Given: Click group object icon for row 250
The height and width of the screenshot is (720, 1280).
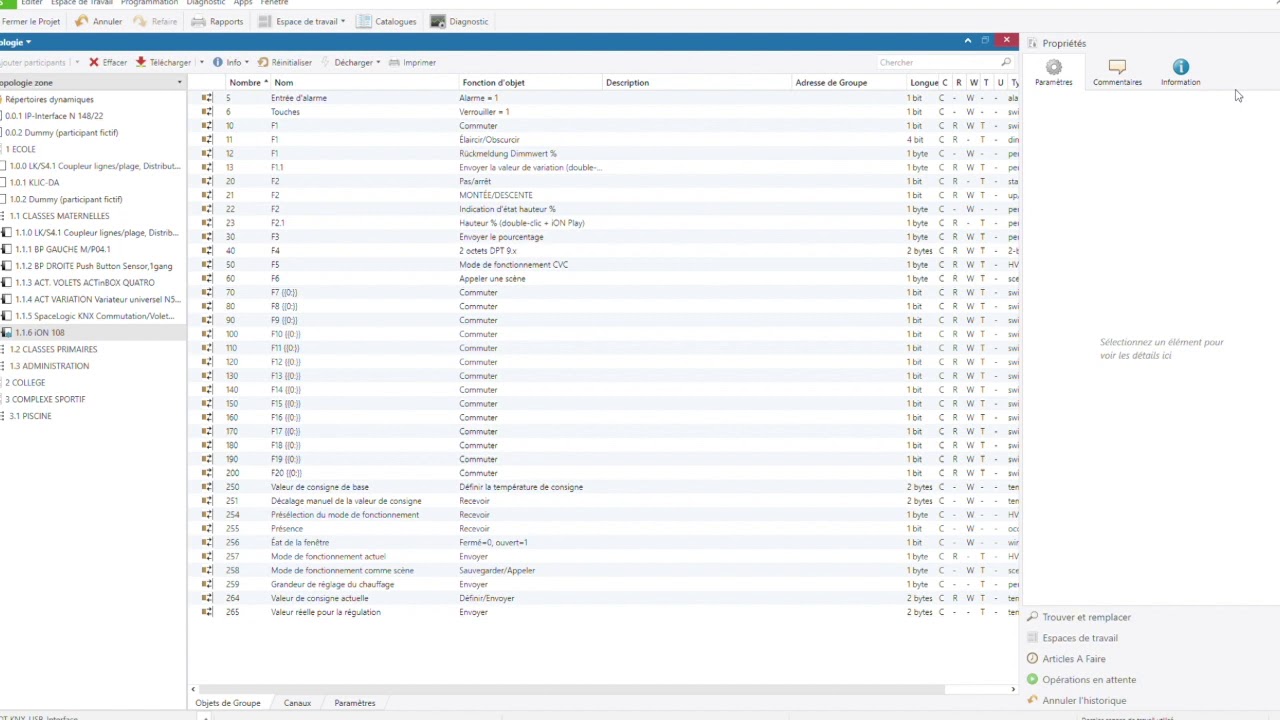Looking at the screenshot, I should (207, 487).
